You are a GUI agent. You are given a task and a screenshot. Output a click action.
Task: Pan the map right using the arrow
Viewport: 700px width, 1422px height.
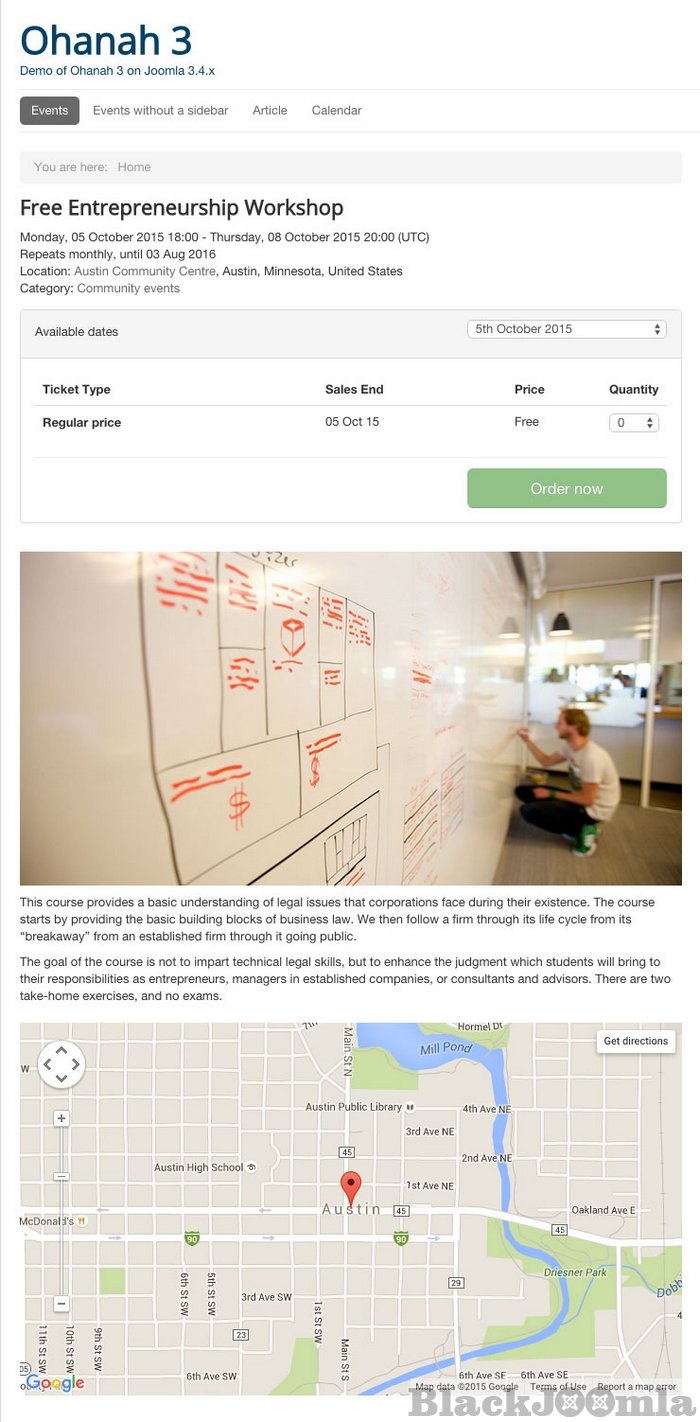click(x=75, y=1064)
